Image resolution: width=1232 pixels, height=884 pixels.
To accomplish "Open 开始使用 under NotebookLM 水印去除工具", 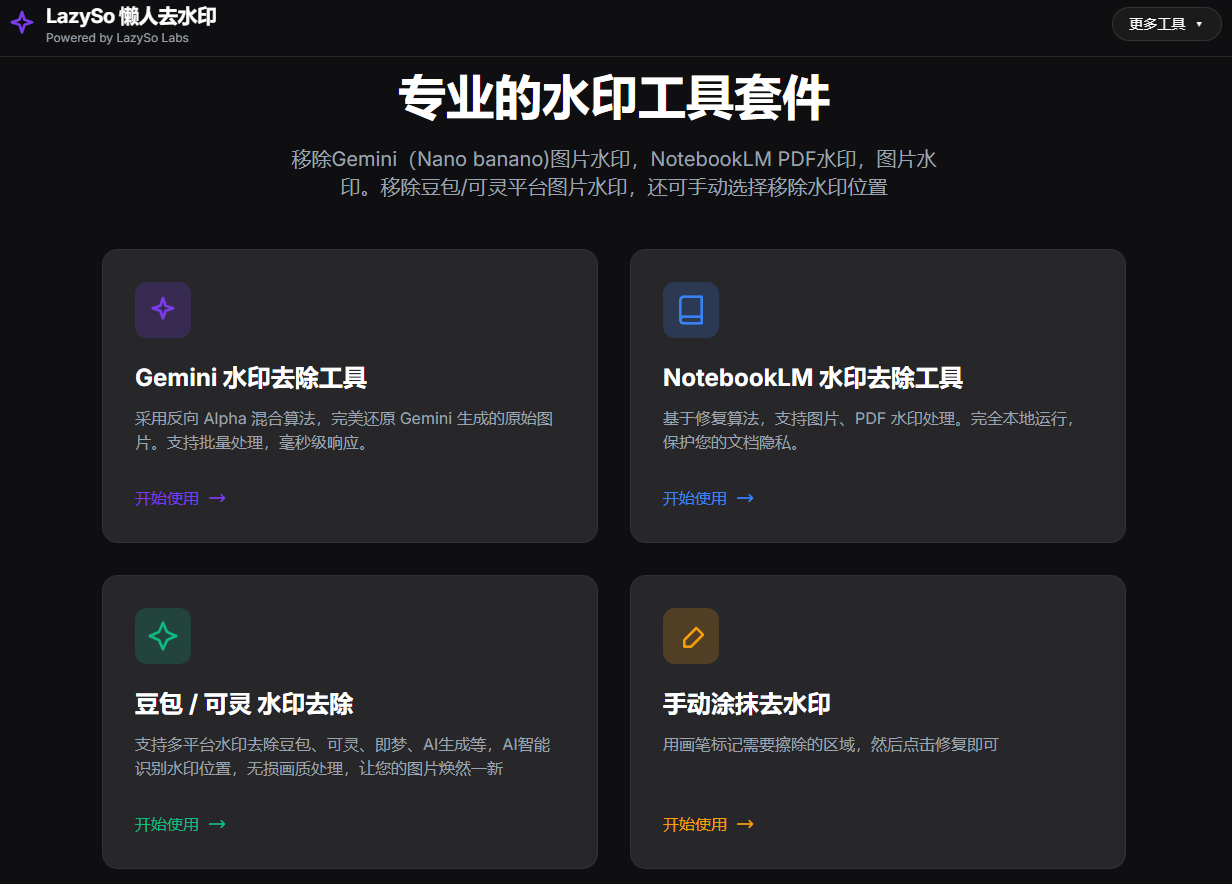I will pos(695,498).
